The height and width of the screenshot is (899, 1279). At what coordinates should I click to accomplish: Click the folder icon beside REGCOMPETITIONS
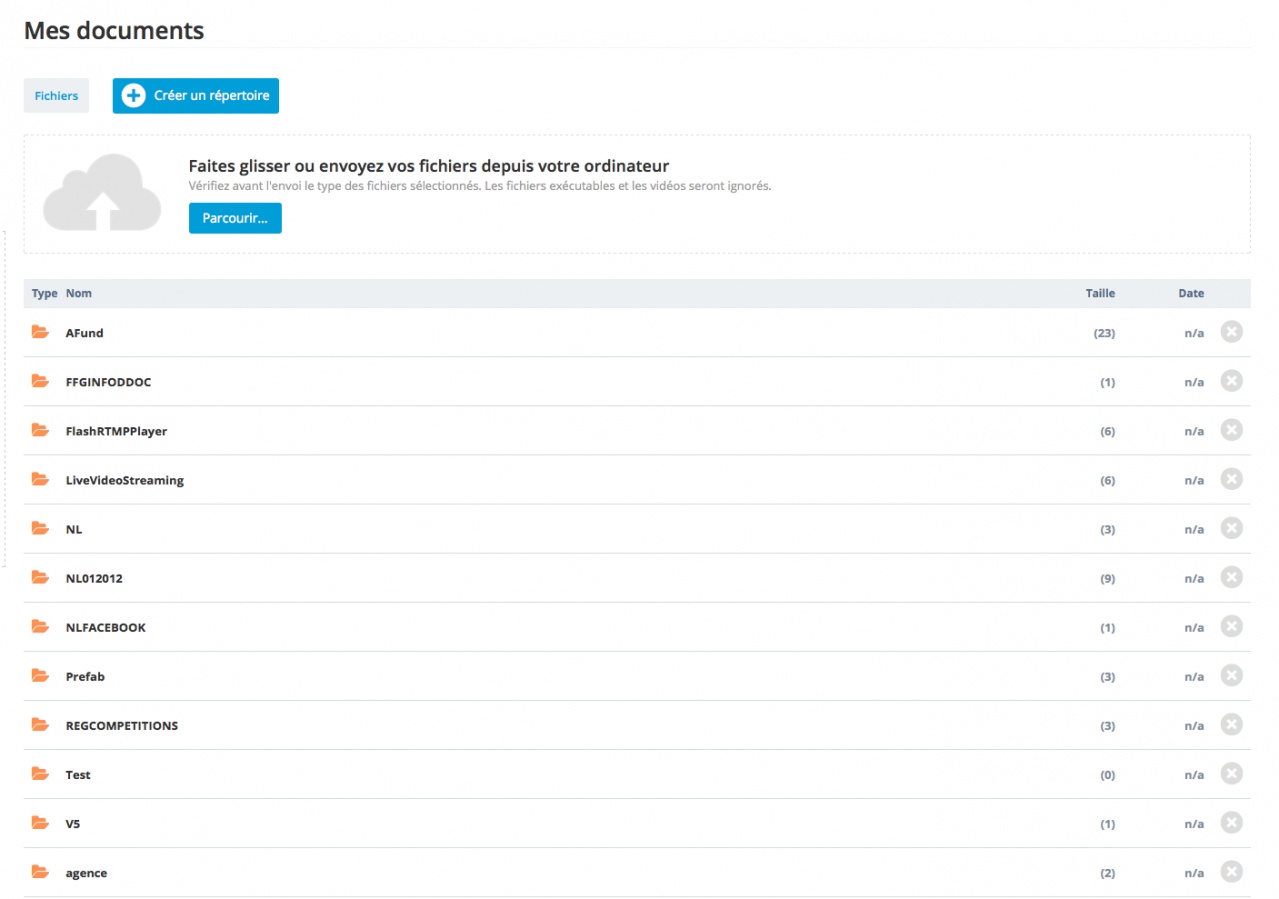click(40, 724)
